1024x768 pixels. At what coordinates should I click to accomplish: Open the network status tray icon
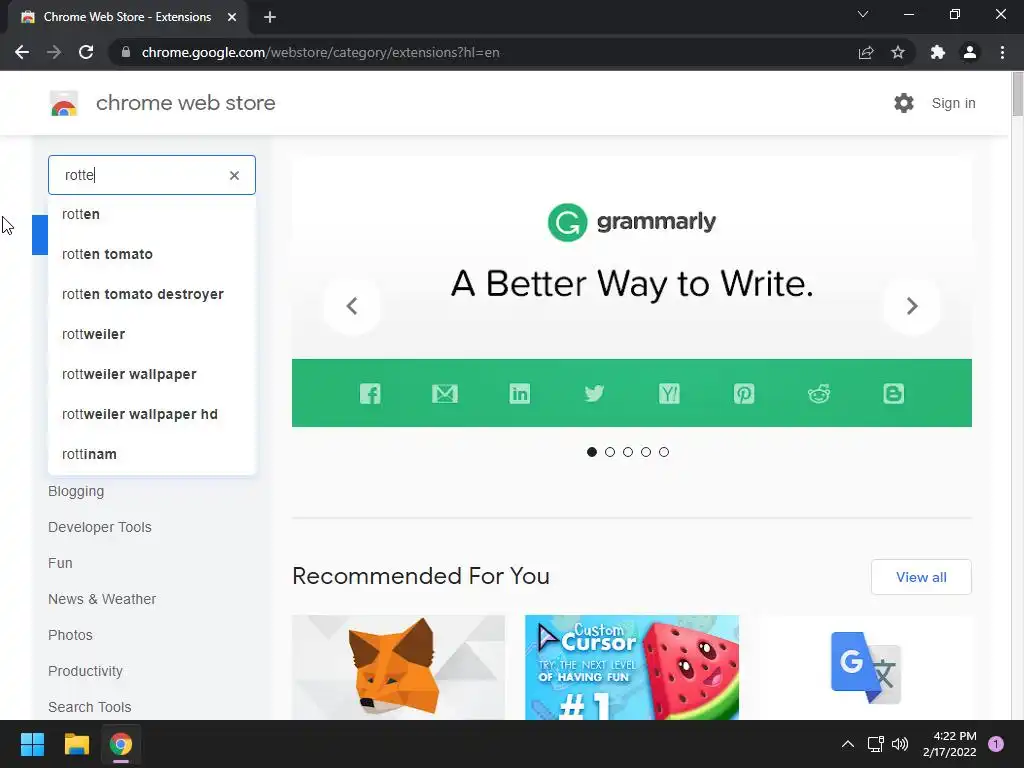tap(875, 744)
